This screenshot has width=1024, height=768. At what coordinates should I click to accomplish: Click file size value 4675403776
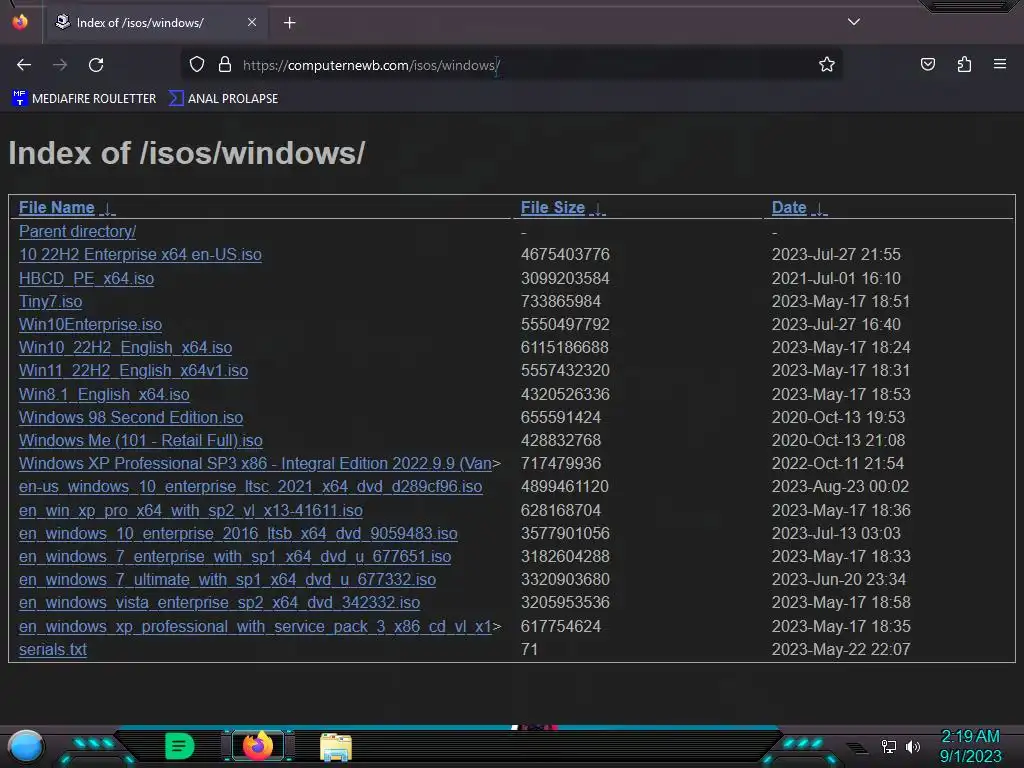[x=565, y=255]
